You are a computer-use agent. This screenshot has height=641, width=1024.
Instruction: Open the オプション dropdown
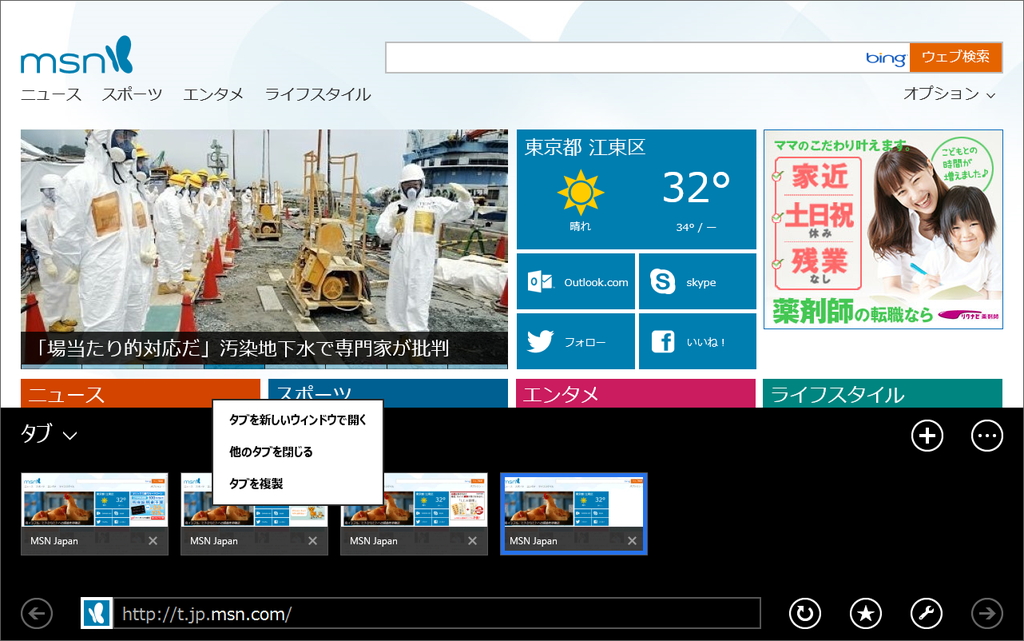[x=950, y=94]
